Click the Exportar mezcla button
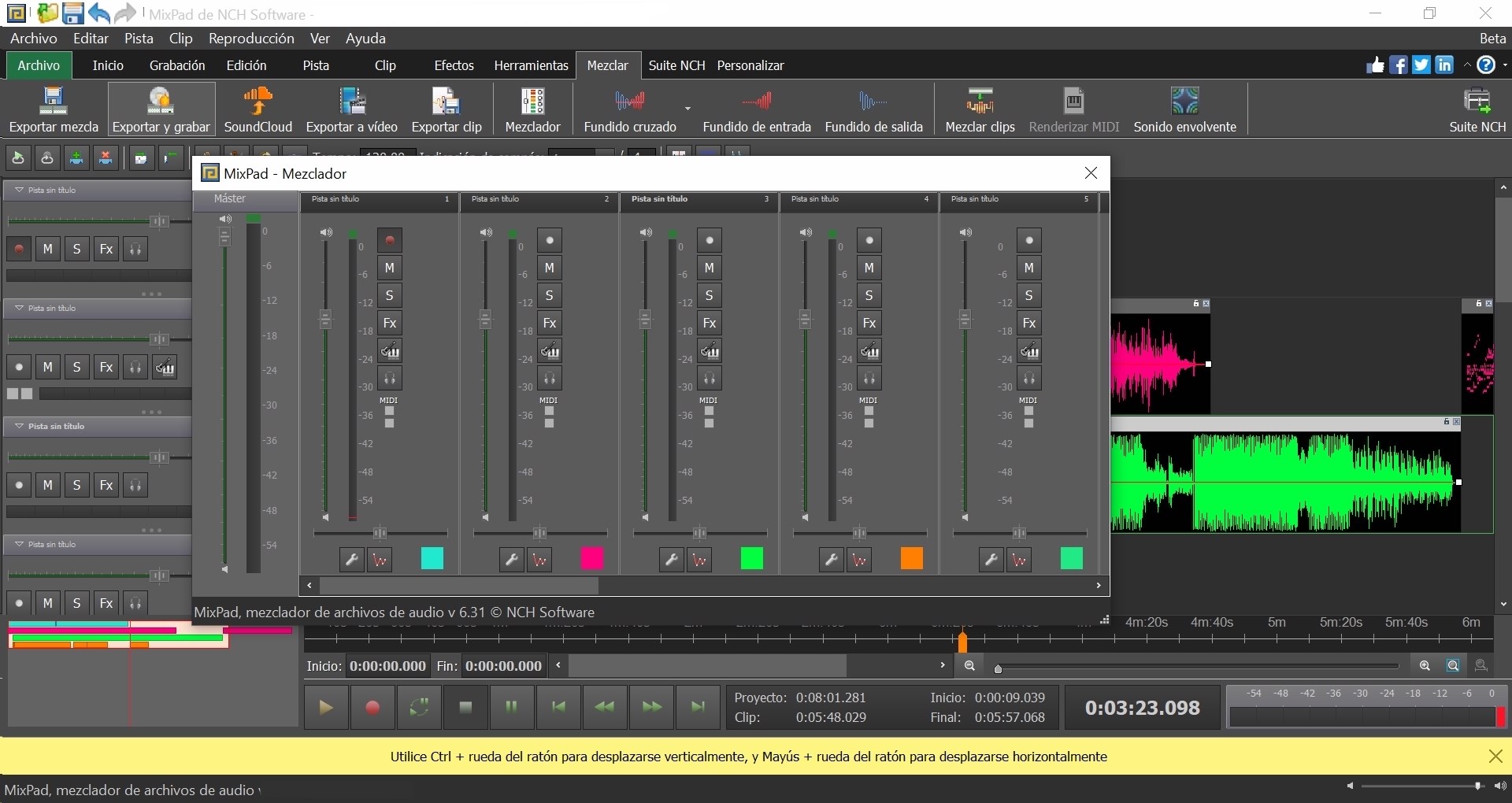1512x803 pixels. tap(52, 109)
